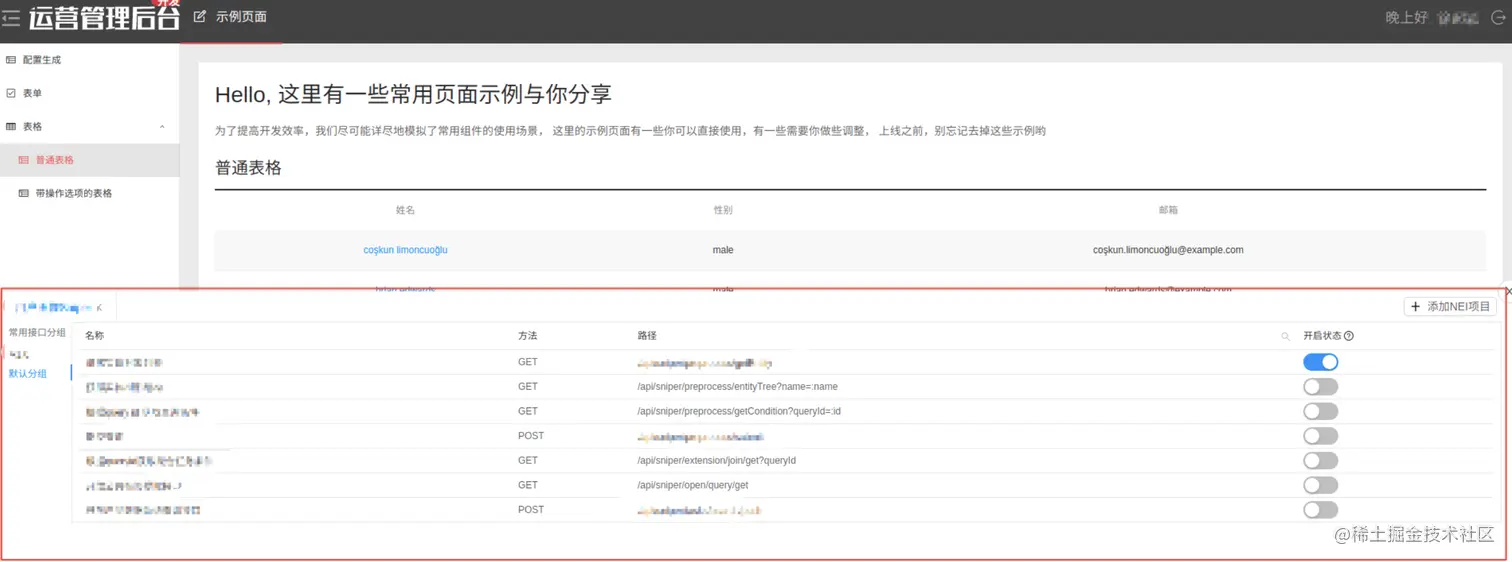Select 普通表格 in sidebar

pos(90,160)
